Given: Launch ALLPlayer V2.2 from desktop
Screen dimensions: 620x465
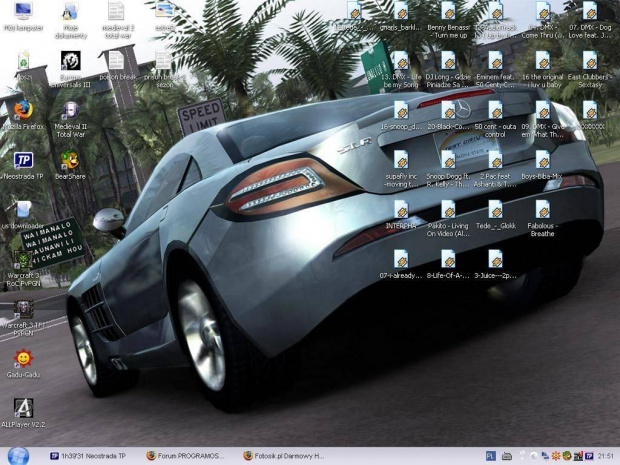Looking at the screenshot, I should [x=23, y=407].
